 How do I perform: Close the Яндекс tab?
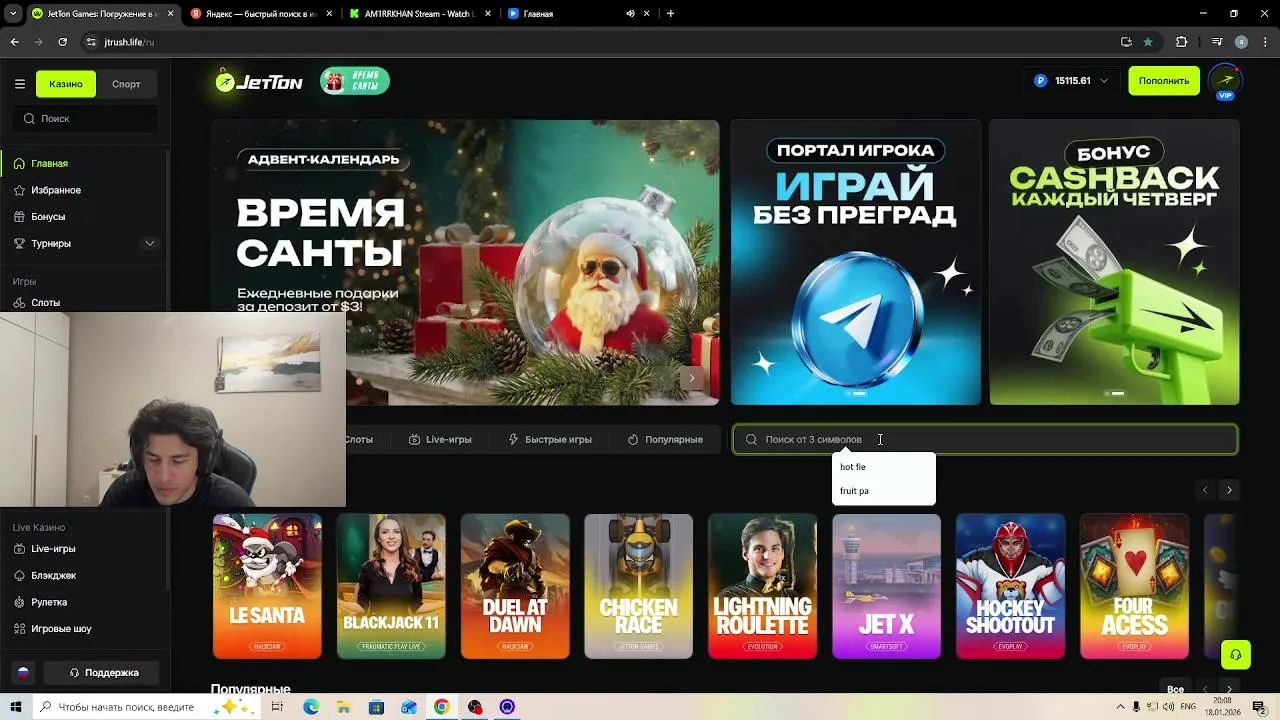pyautogui.click(x=329, y=14)
